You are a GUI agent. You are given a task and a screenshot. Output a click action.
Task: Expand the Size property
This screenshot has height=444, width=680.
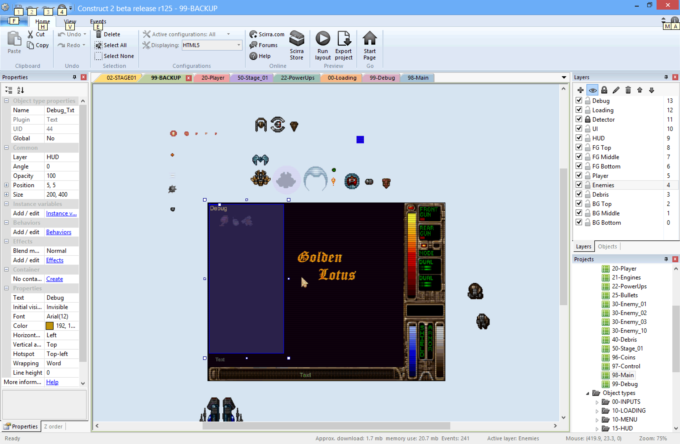(x=7, y=195)
